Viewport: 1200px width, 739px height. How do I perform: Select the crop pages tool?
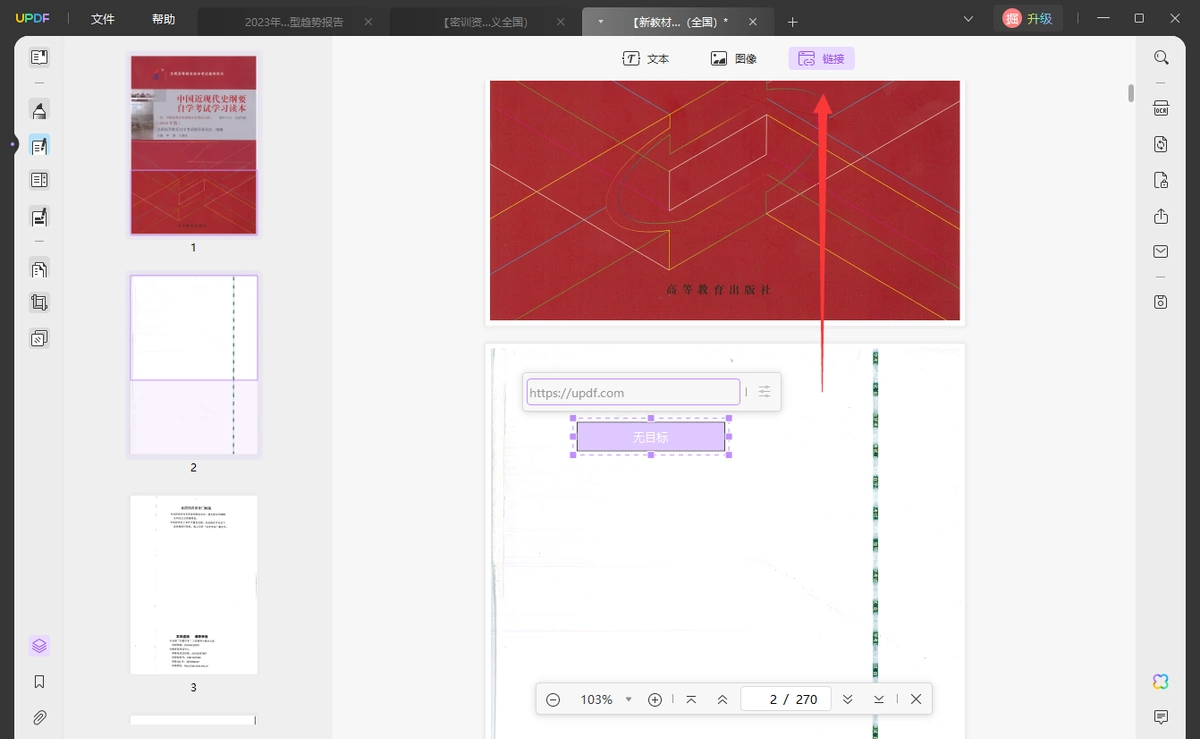(39, 302)
